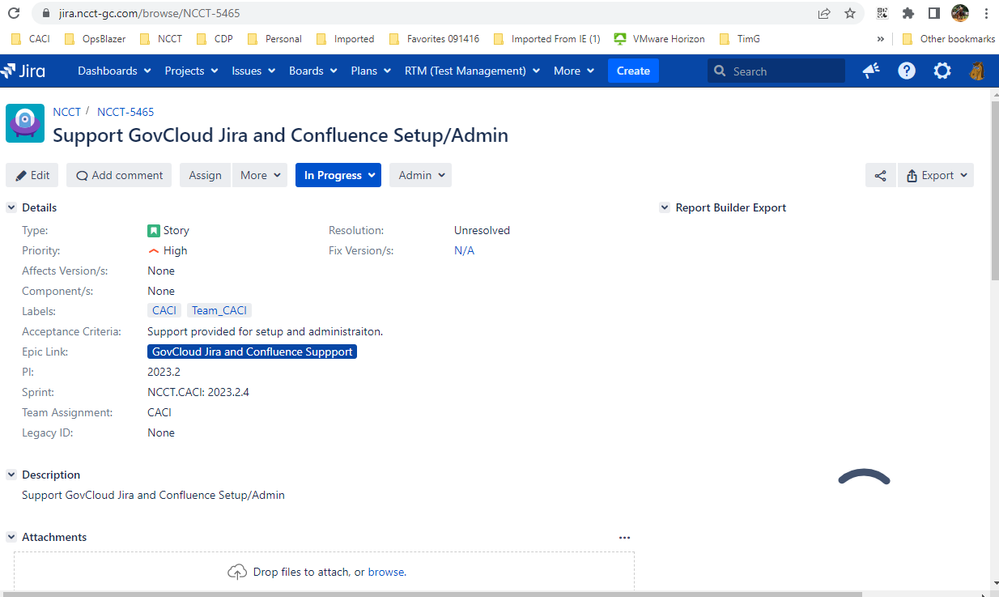
Task: Bookmark this page with the star icon
Action: pos(850,13)
